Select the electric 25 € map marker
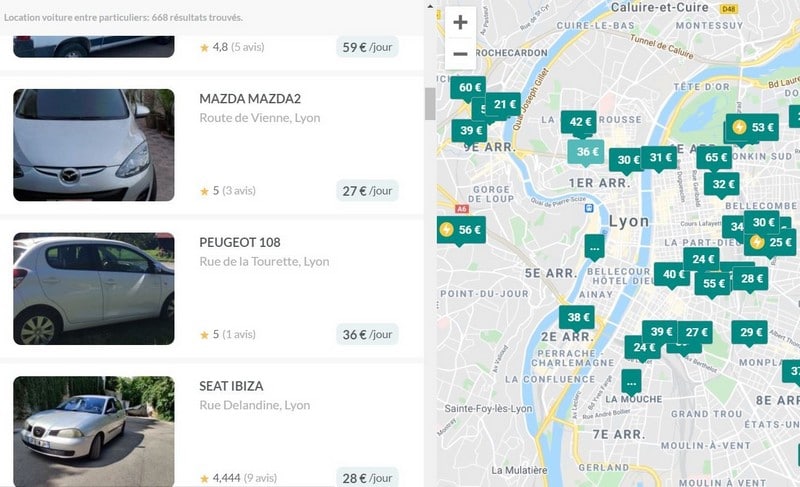 point(770,242)
